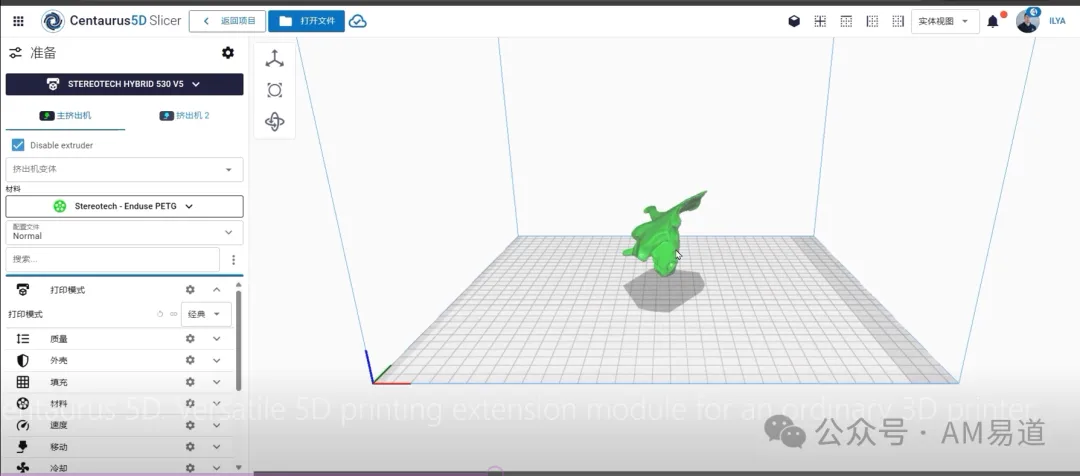
Task: Select the right side view grid icon
Action: click(898, 21)
